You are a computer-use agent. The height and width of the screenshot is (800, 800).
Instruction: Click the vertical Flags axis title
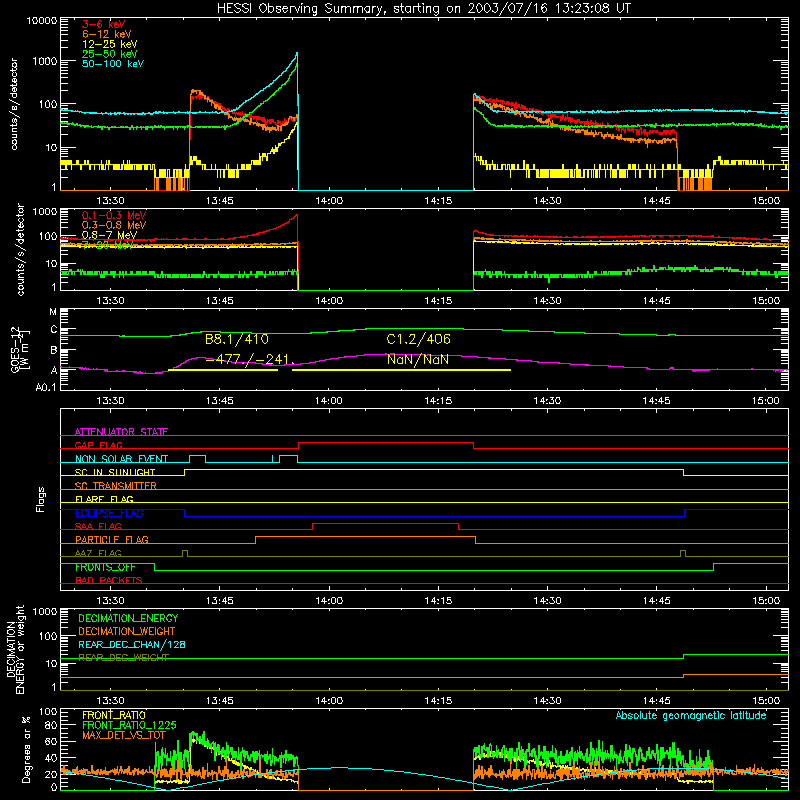(x=41, y=500)
